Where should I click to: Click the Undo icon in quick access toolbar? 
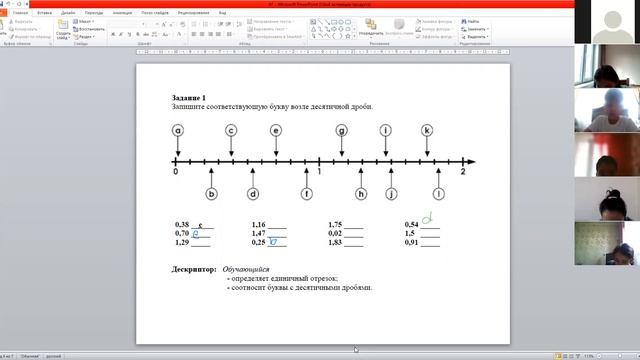[x=8, y=4]
